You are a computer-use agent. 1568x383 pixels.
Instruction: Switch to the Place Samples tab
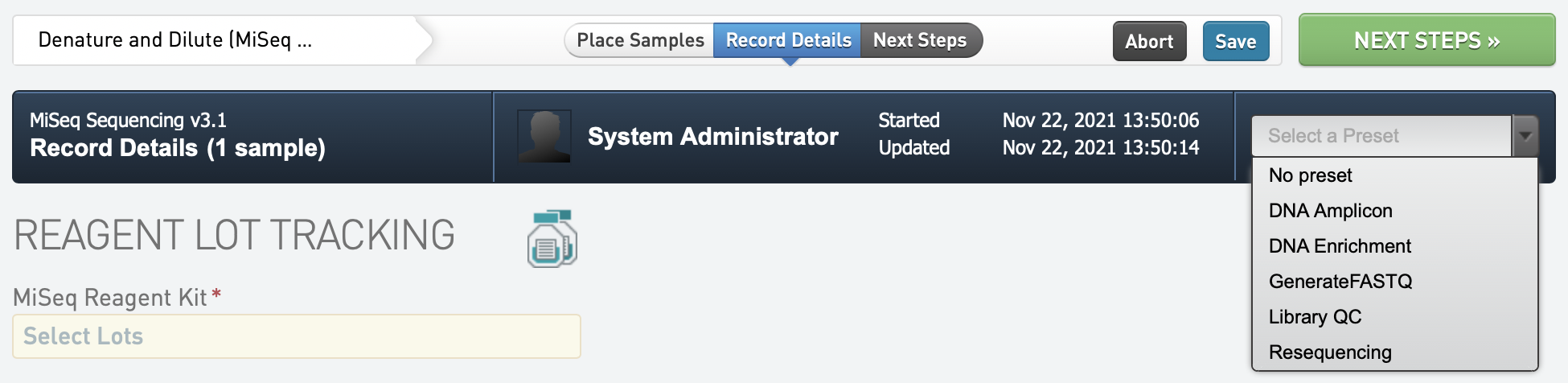640,40
